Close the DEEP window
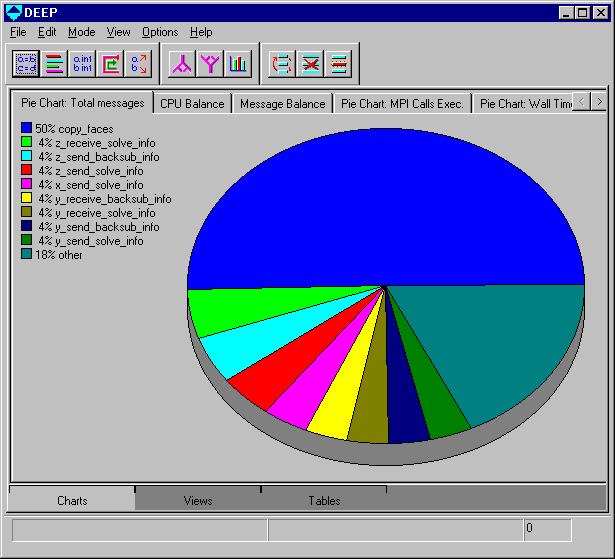This screenshot has width=615, height=559. (x=601, y=13)
